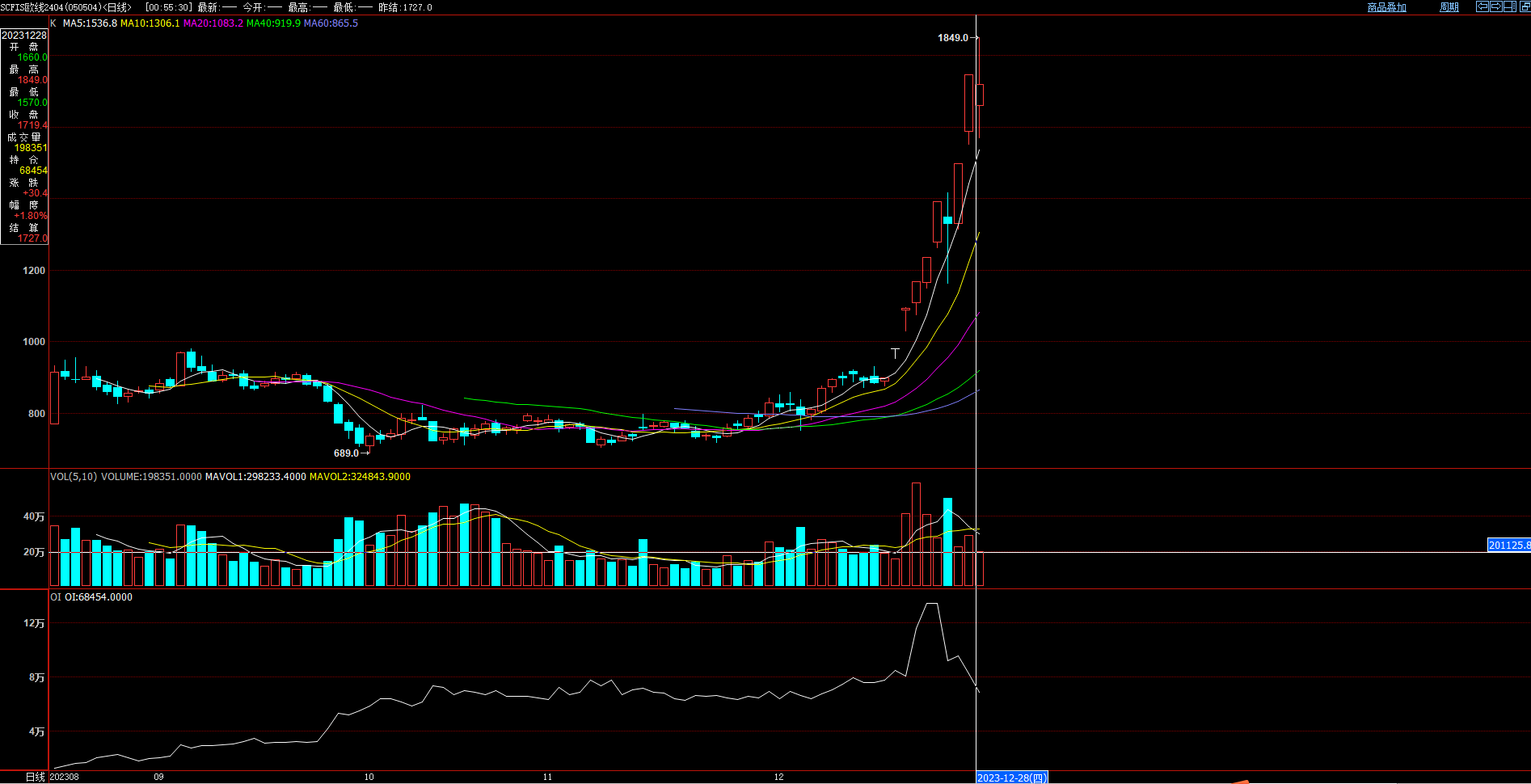Click MA5:1536.8 indicator label

tap(90, 23)
